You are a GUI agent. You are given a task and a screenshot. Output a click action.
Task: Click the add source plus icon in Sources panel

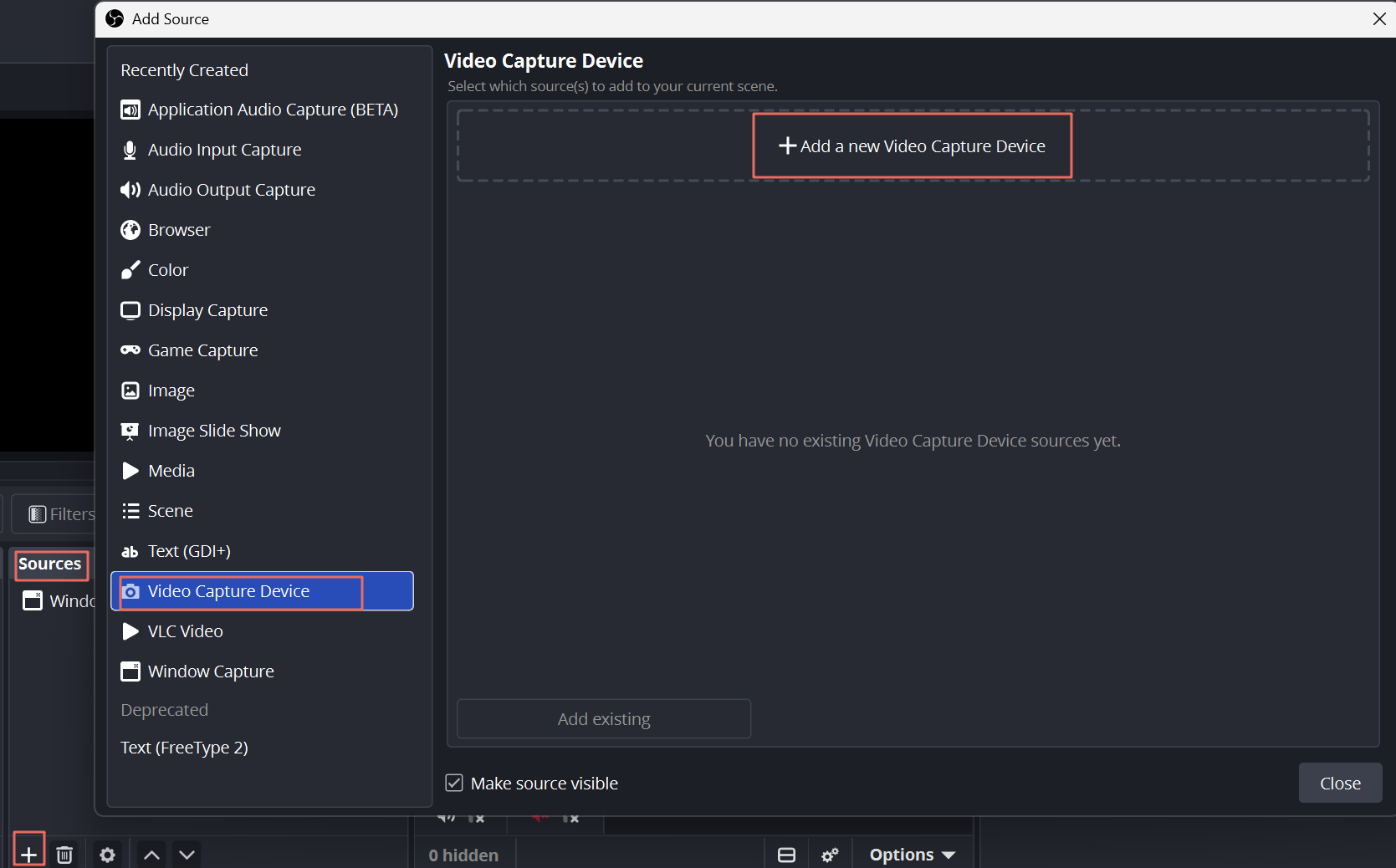28,854
